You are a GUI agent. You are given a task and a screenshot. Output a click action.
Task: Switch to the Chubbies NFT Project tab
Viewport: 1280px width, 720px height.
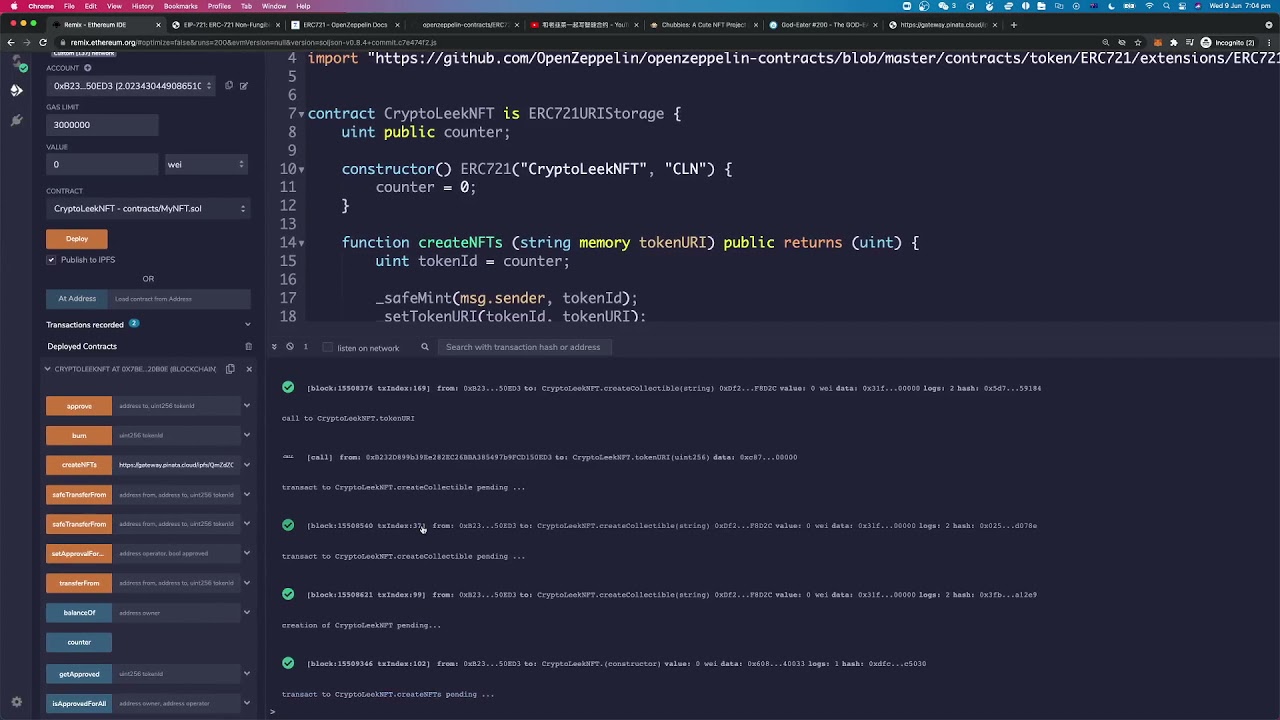(x=704, y=25)
